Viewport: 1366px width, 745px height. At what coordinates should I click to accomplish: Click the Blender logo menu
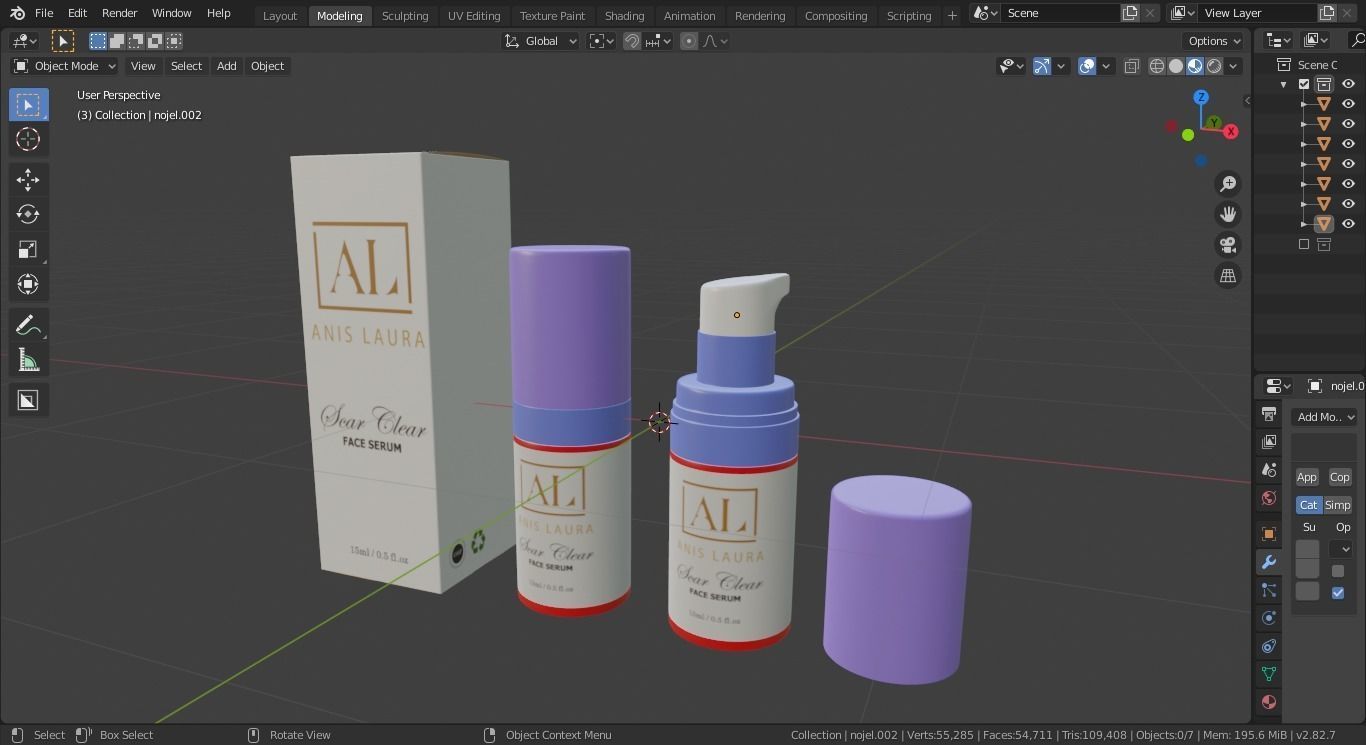pyautogui.click(x=17, y=13)
